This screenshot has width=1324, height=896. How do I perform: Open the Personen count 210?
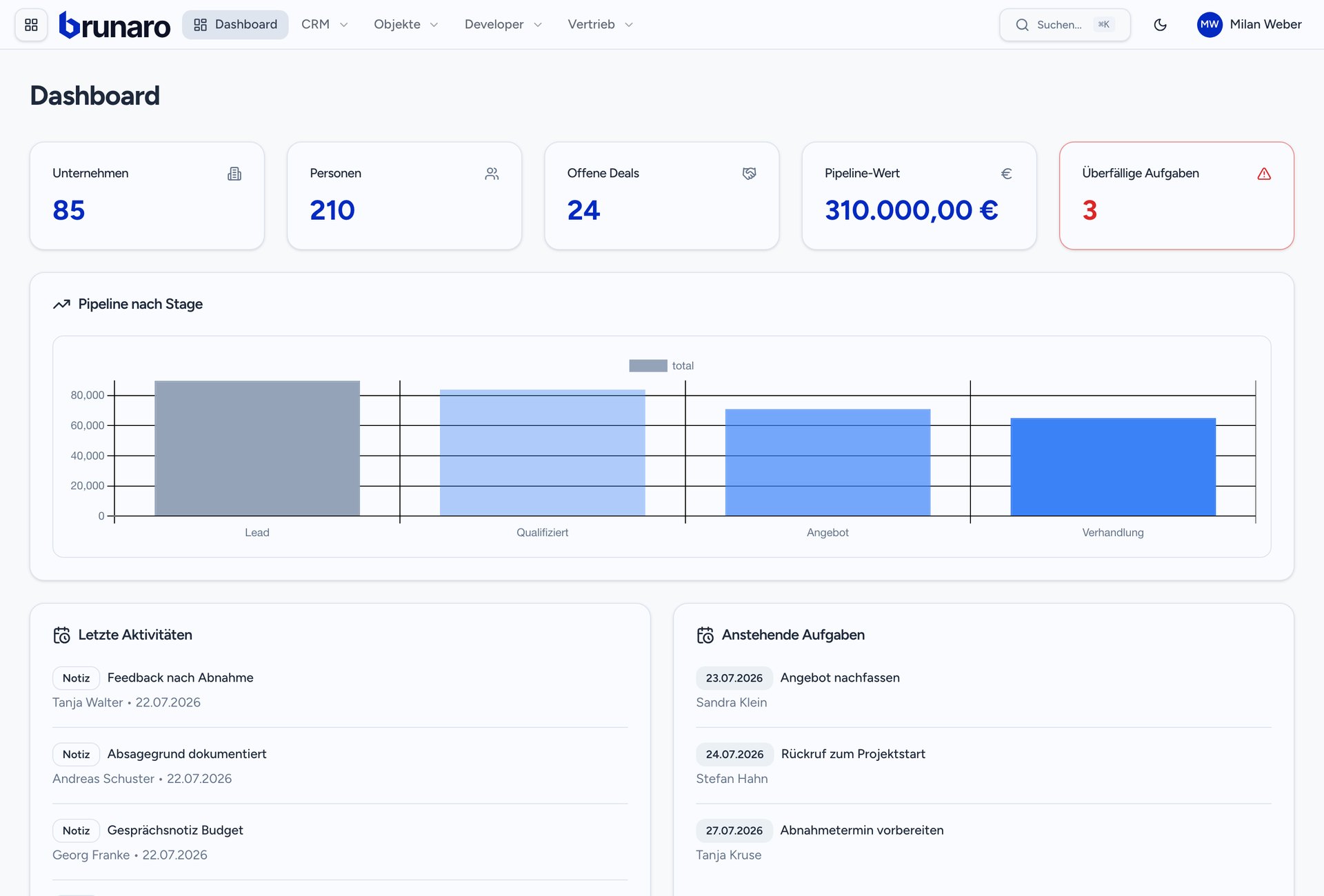point(332,210)
